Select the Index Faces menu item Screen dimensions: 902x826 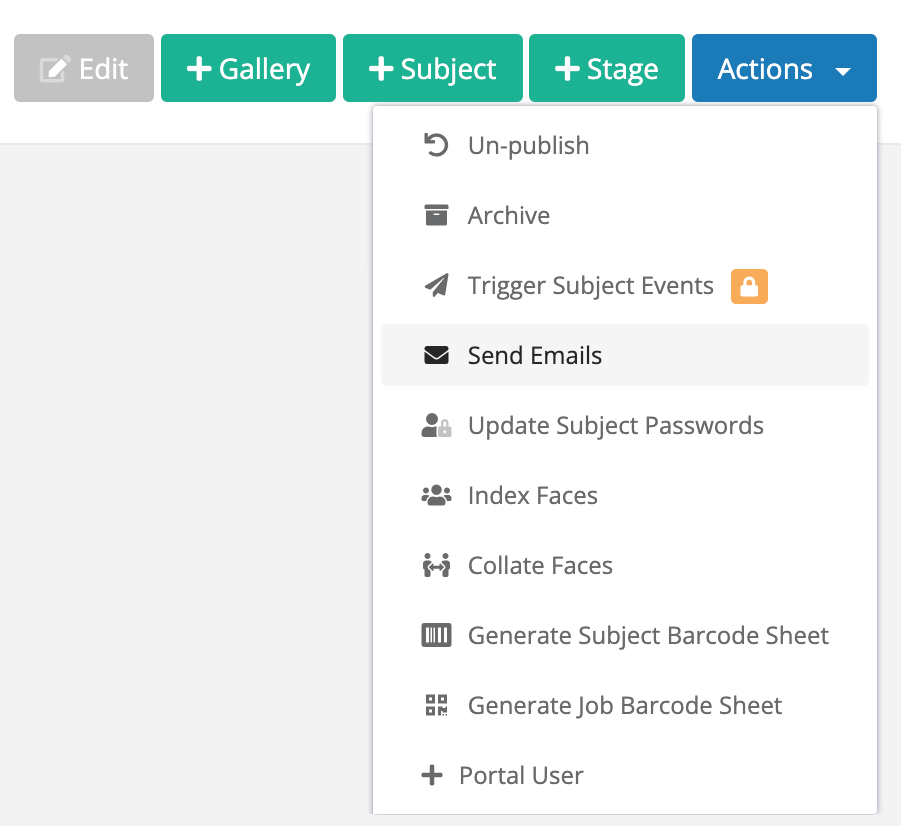click(625, 495)
